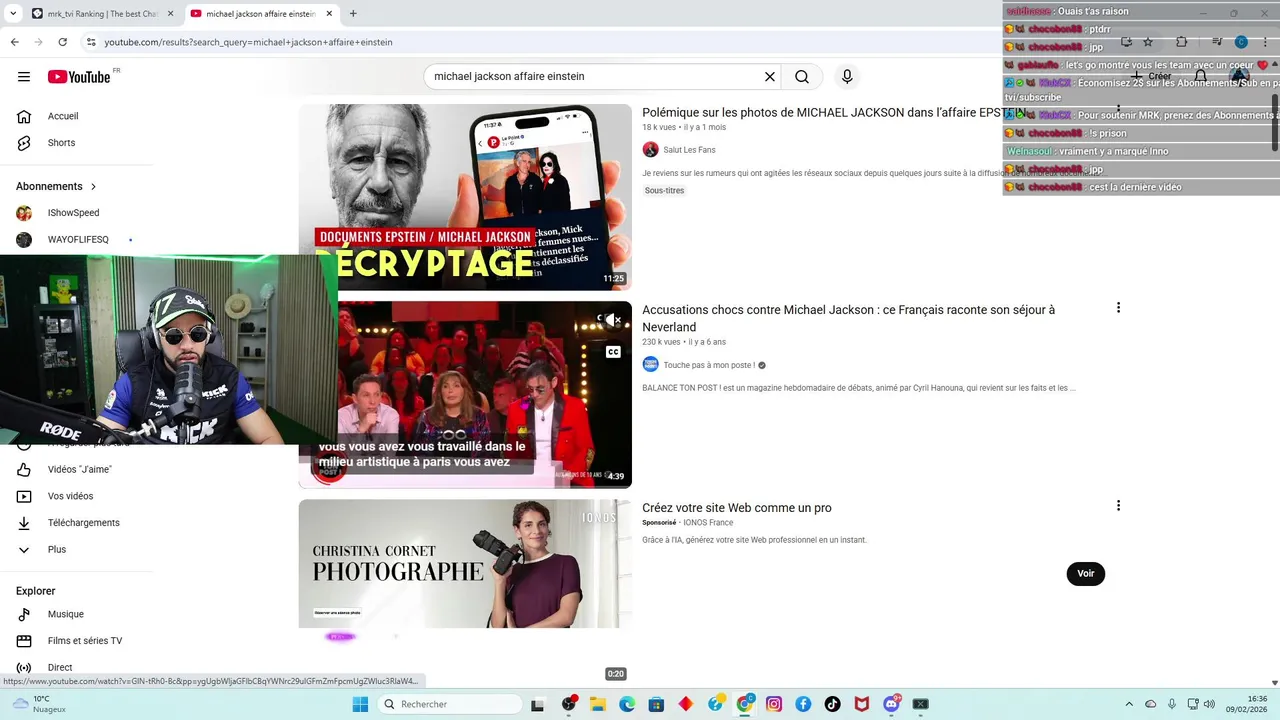Open YouTube notifications bell
Screen dimensions: 1280x720
[x=1201, y=76]
